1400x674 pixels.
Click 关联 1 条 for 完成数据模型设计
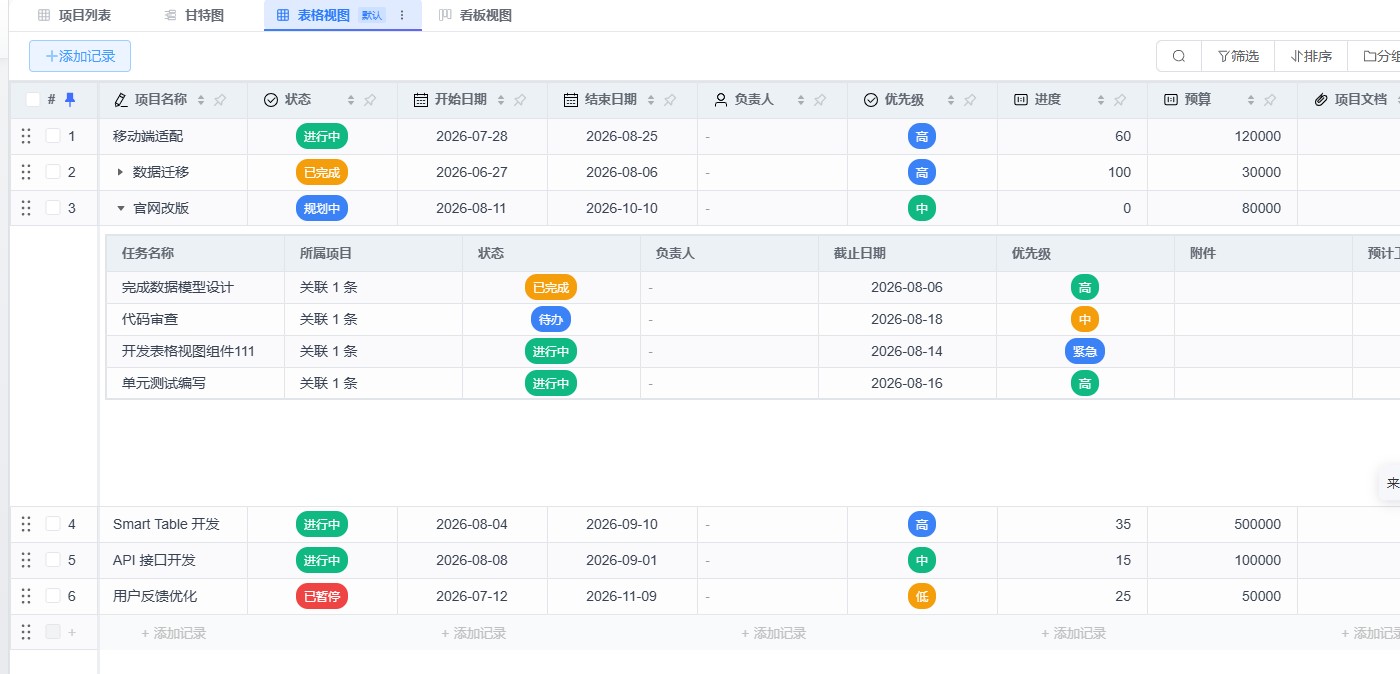coord(329,287)
